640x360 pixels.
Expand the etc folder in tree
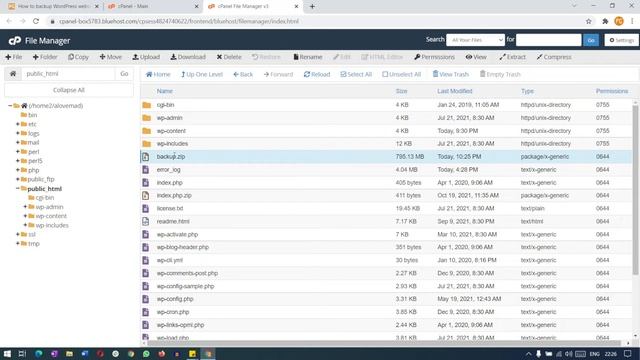pyautogui.click(x=18, y=124)
